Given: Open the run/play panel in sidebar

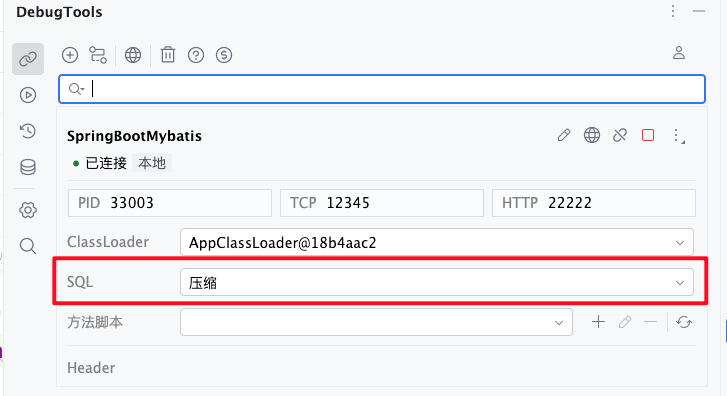Looking at the screenshot, I should pyautogui.click(x=28, y=95).
